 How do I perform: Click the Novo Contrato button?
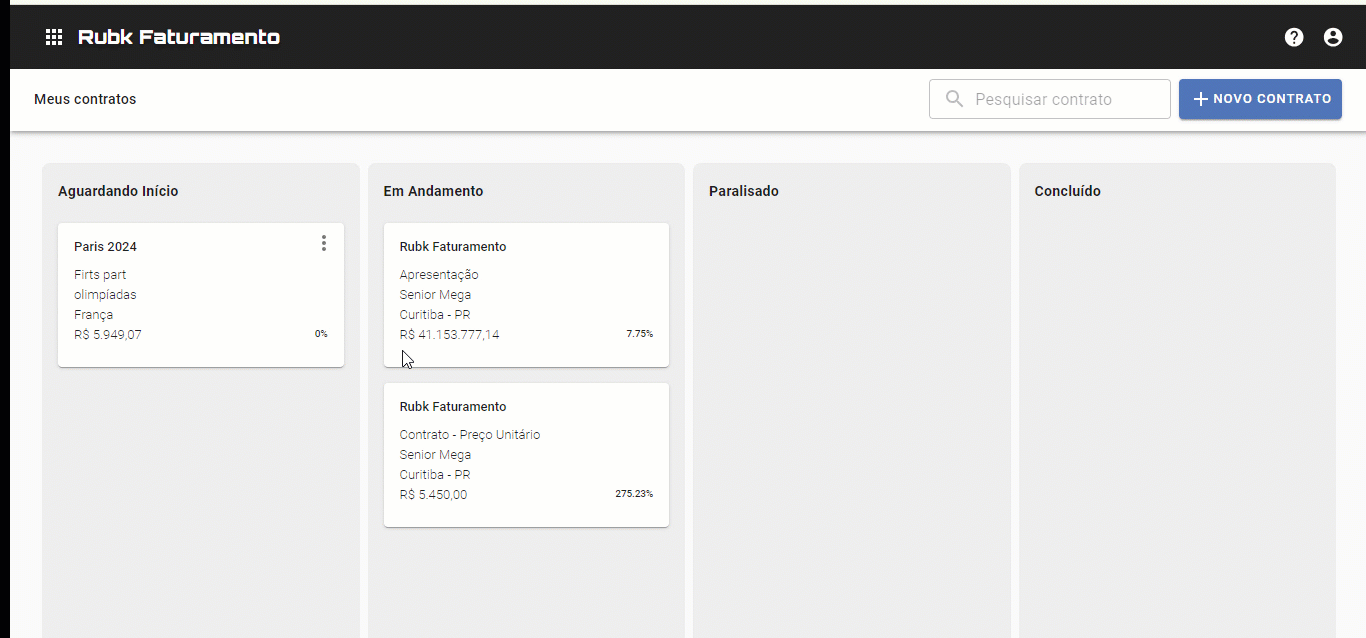click(x=1260, y=99)
